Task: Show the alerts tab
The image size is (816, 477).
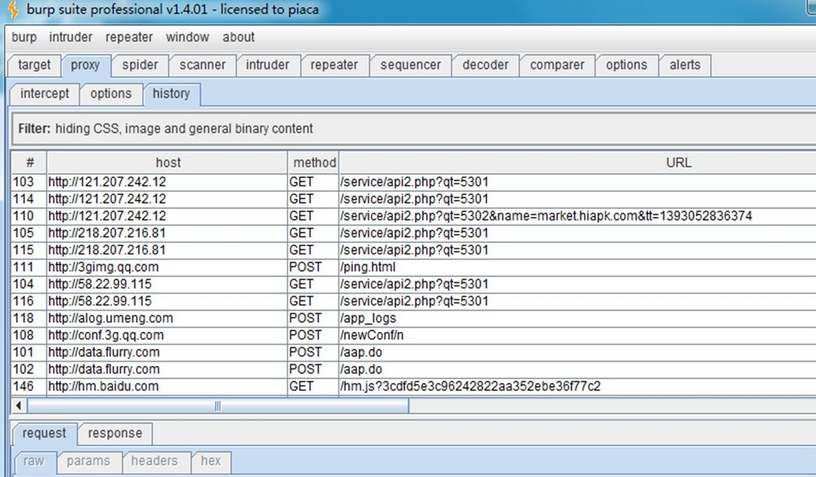Action: coord(685,65)
